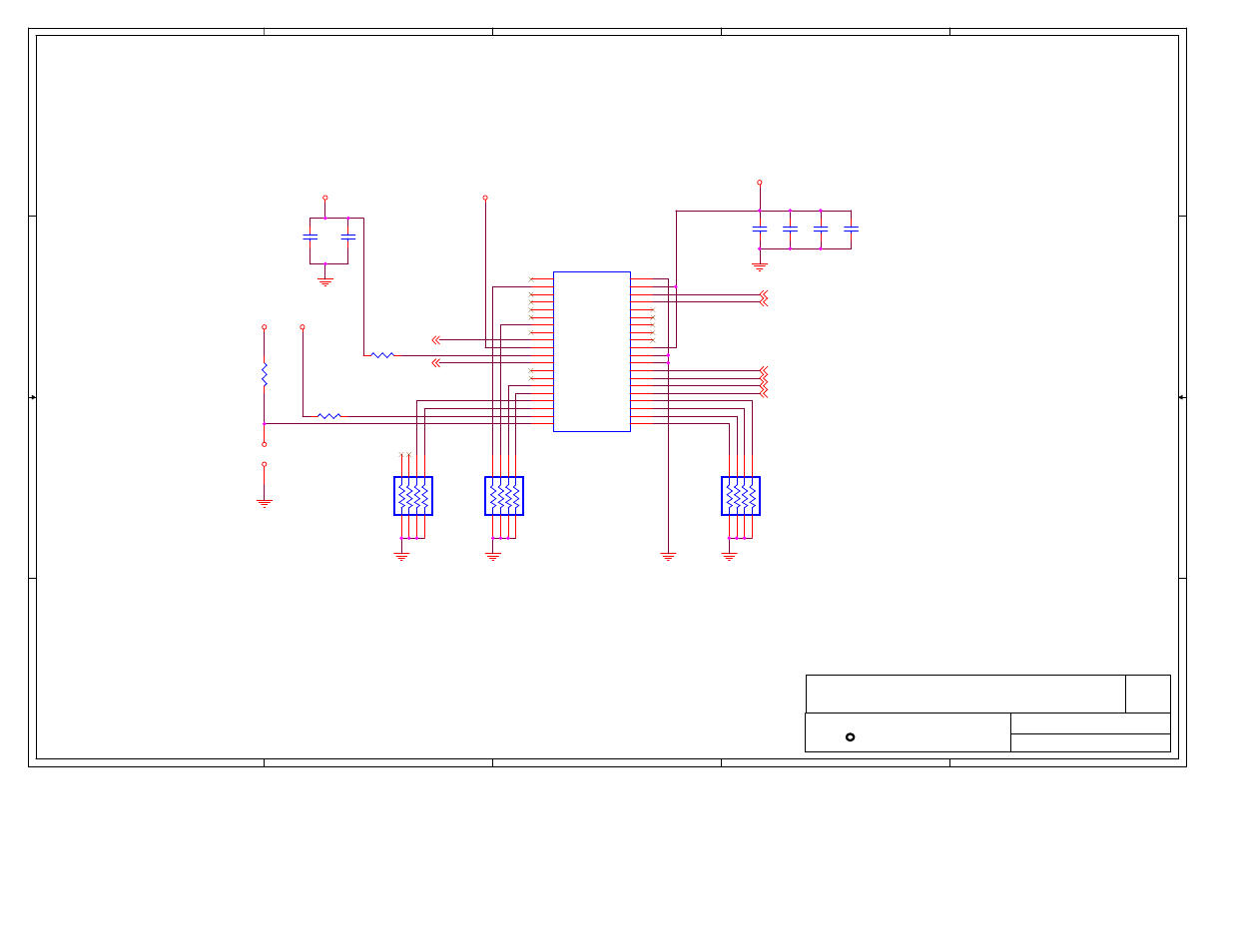
Task: Select ground below the middle resistor network
Action: (492, 557)
